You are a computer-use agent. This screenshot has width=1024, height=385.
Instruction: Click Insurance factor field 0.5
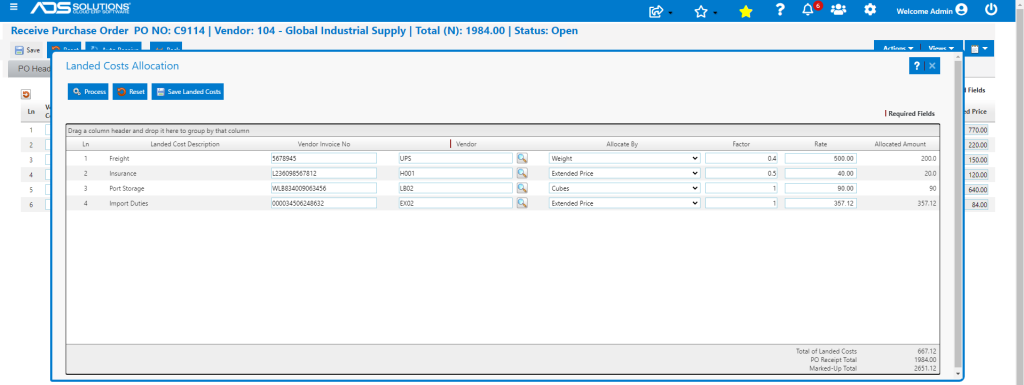pyautogui.click(x=741, y=173)
